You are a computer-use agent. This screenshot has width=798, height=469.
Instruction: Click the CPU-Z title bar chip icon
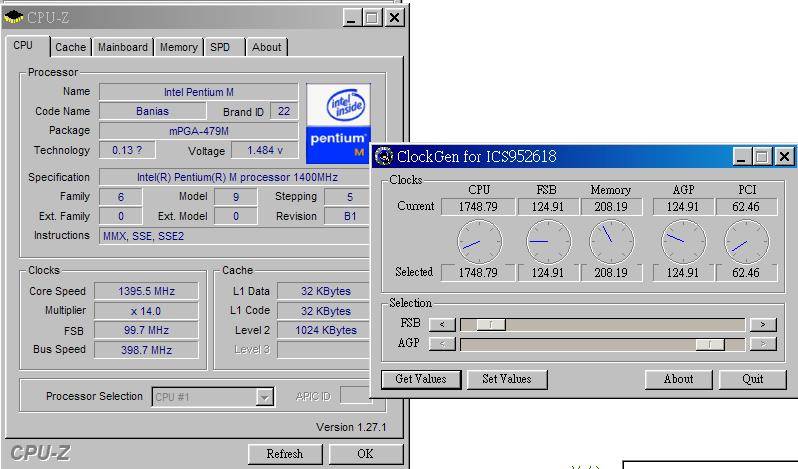(13, 17)
